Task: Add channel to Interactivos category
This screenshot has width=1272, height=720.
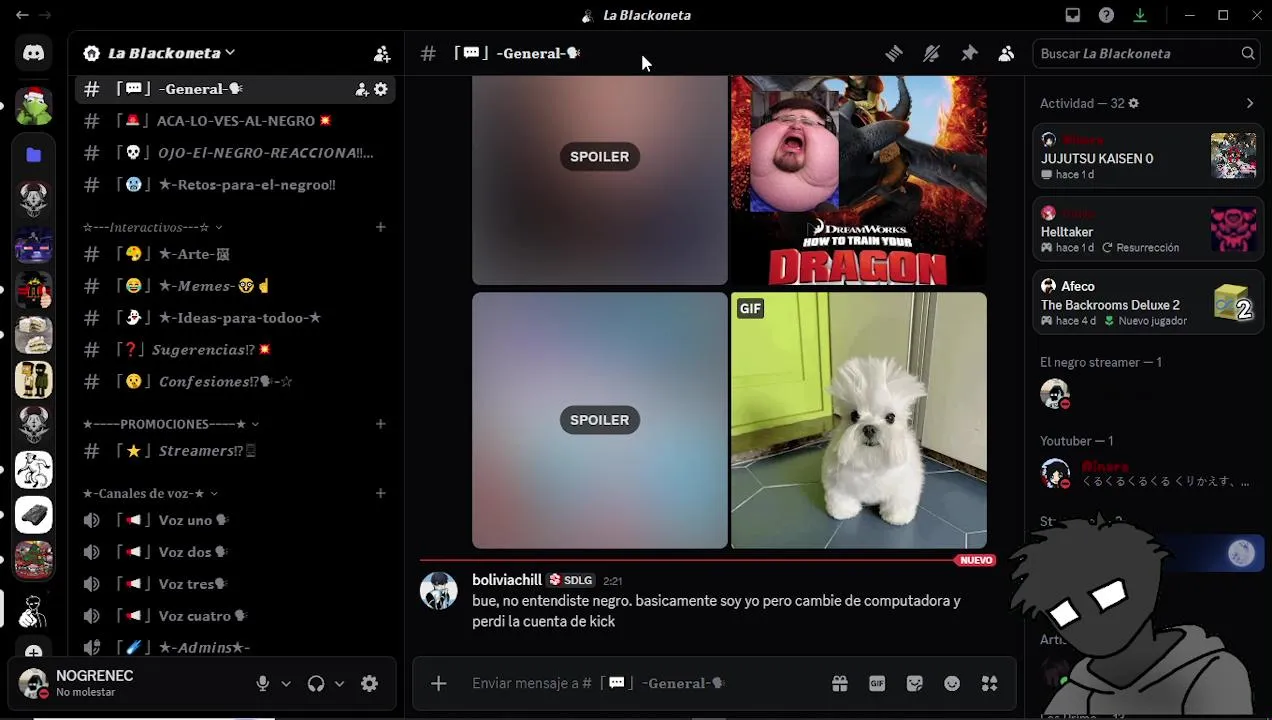Action: [381, 227]
